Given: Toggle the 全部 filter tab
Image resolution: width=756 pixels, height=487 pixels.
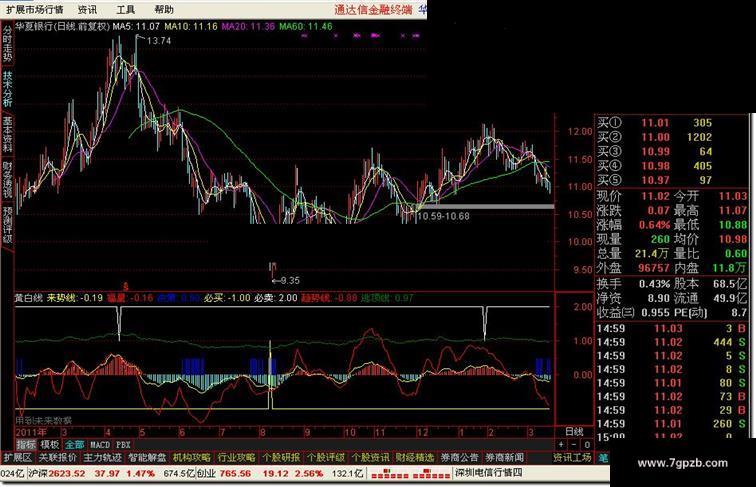Looking at the screenshot, I should point(74,445).
